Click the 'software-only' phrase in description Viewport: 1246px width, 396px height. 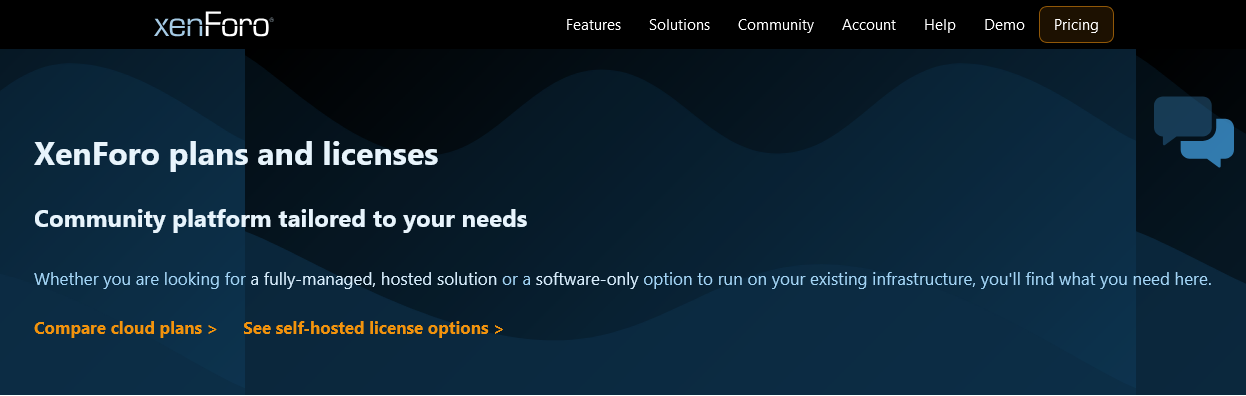[587, 279]
